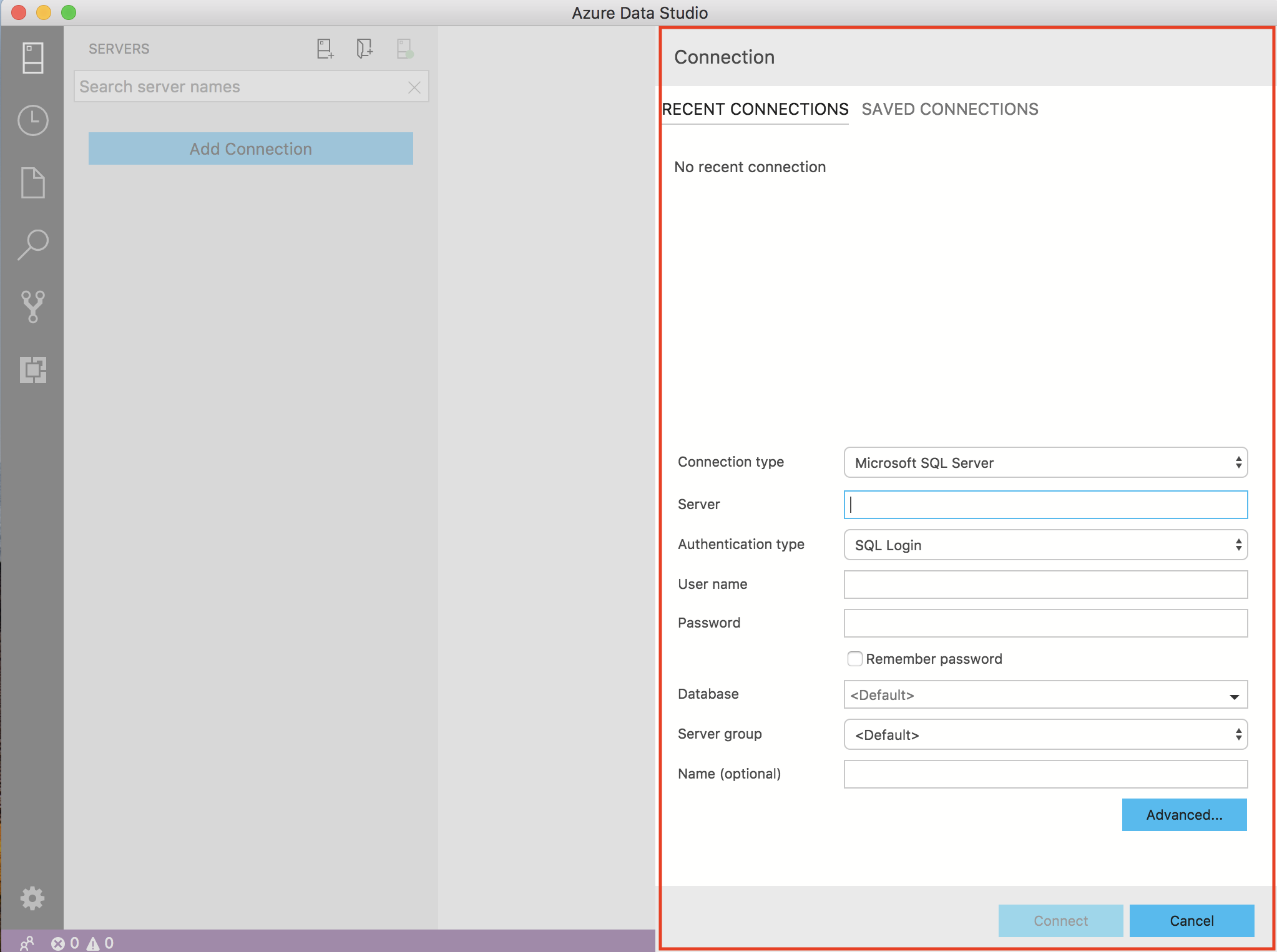Viewport: 1277px width, 952px height.
Task: Tick the Remember password checkbox
Action: tap(855, 659)
